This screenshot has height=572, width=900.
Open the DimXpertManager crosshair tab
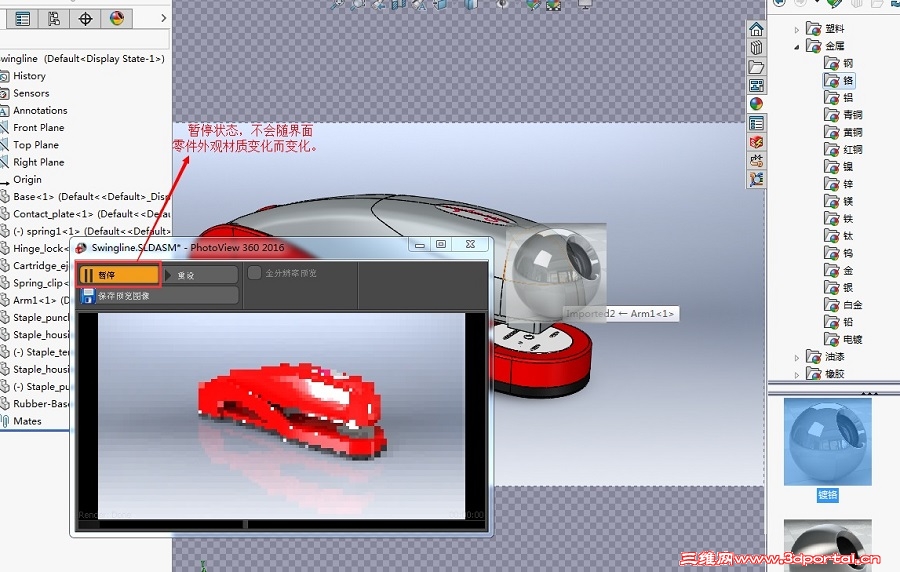(x=86, y=19)
